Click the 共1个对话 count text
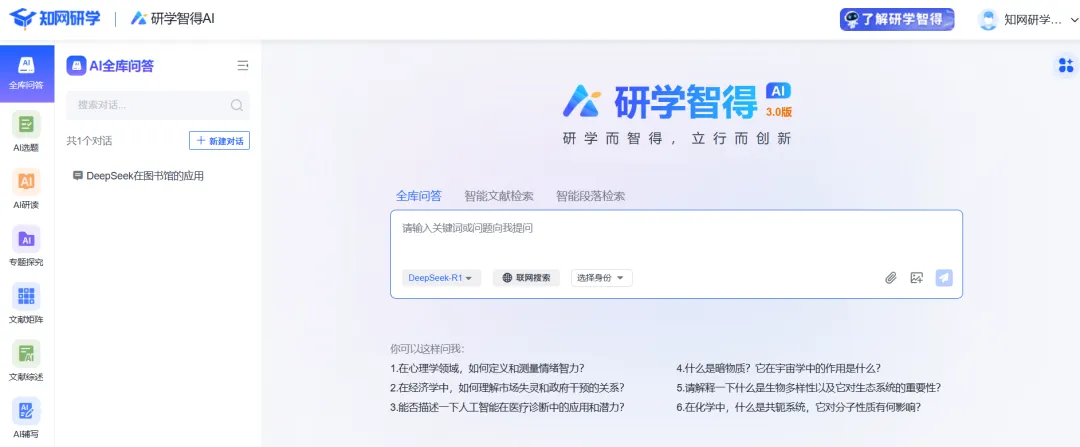The width and height of the screenshot is (1080, 447). tap(89, 141)
